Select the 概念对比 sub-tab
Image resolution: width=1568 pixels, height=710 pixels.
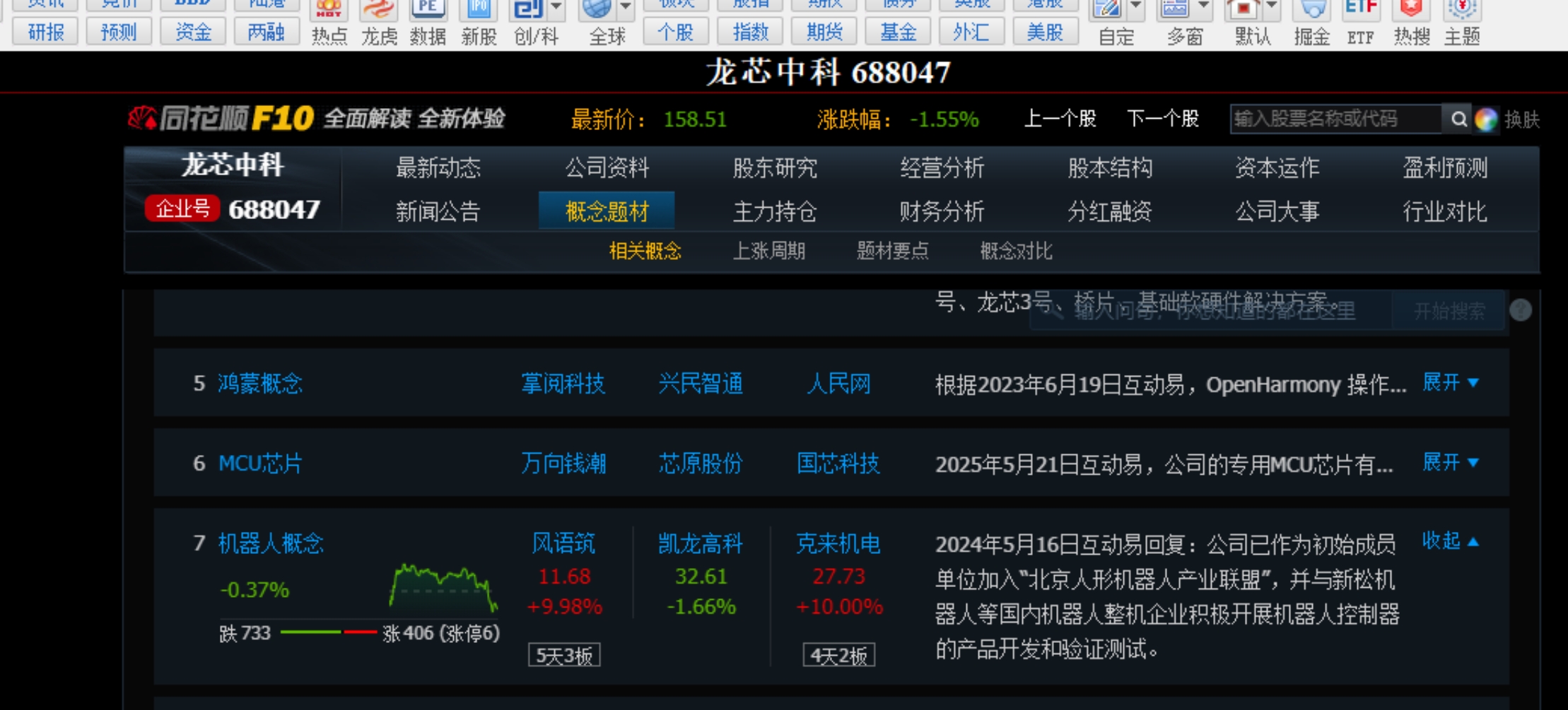click(1017, 251)
